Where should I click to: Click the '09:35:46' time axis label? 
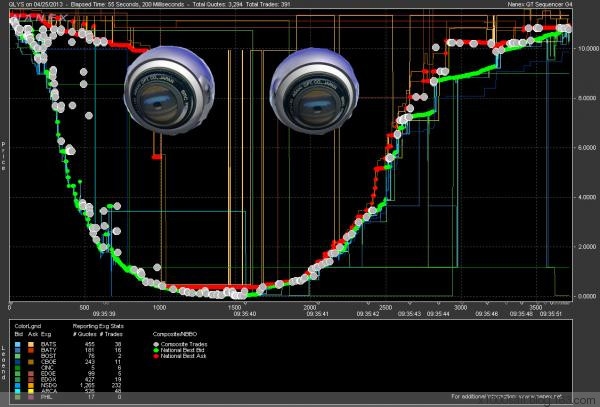(487, 314)
